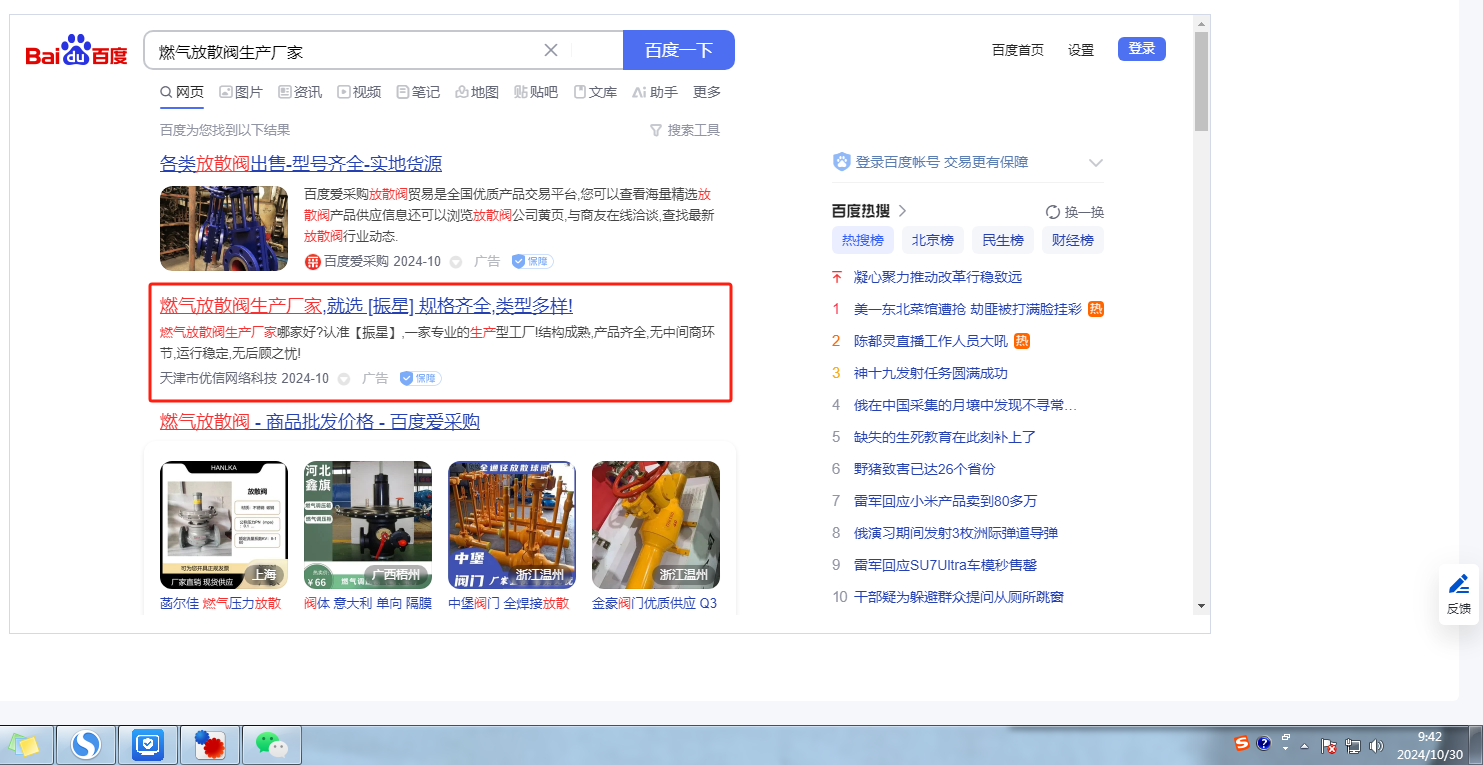Open the 中堡阀门 orange valve thumbnail

click(x=512, y=525)
